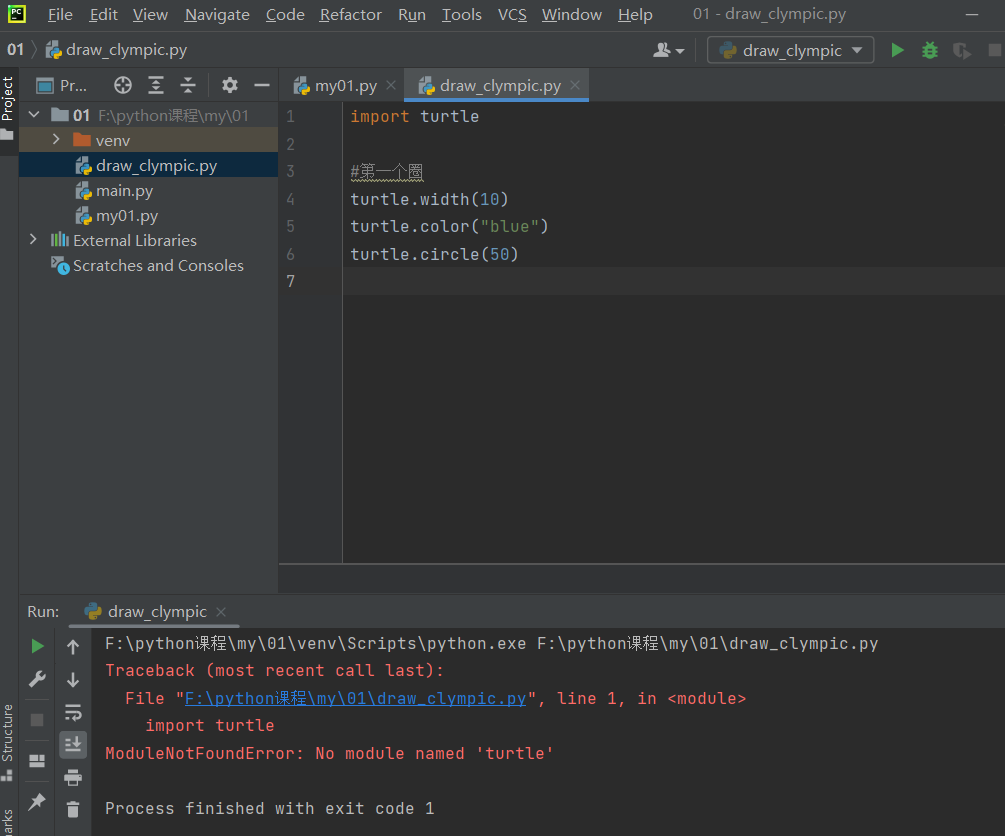
Task: Open the Help menu
Action: 635,15
